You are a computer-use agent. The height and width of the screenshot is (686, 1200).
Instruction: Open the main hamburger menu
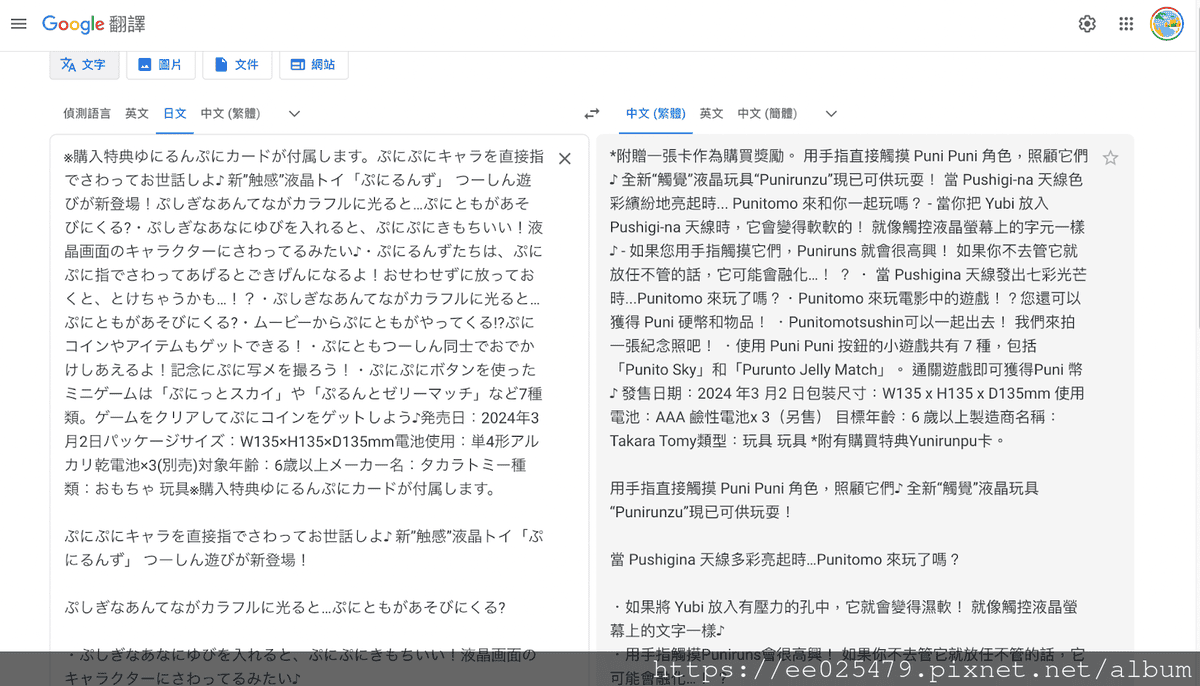[x=18, y=24]
